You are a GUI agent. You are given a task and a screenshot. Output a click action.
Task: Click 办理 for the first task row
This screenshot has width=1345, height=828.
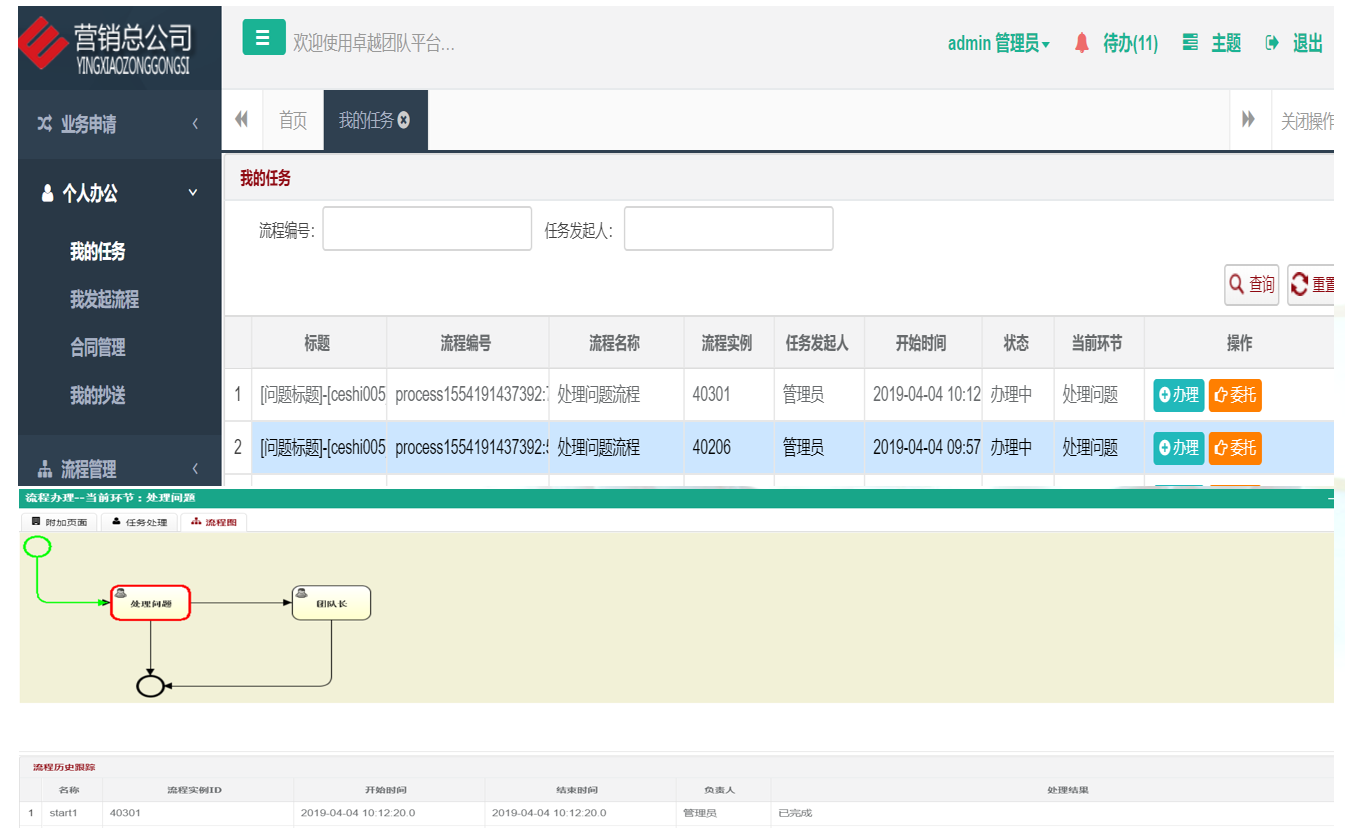pyautogui.click(x=1178, y=395)
